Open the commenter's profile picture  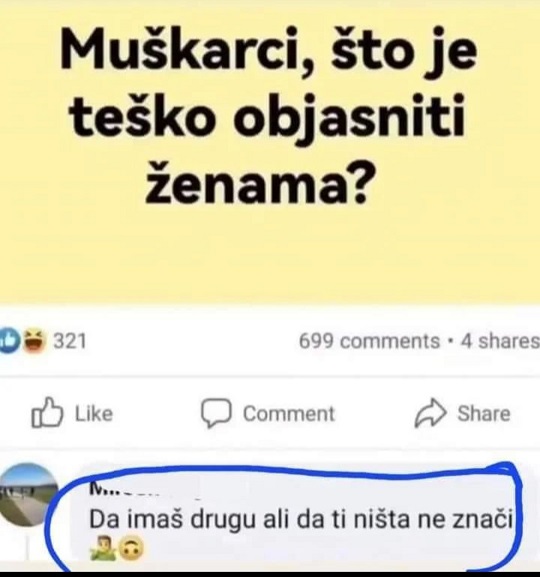pos(29,495)
